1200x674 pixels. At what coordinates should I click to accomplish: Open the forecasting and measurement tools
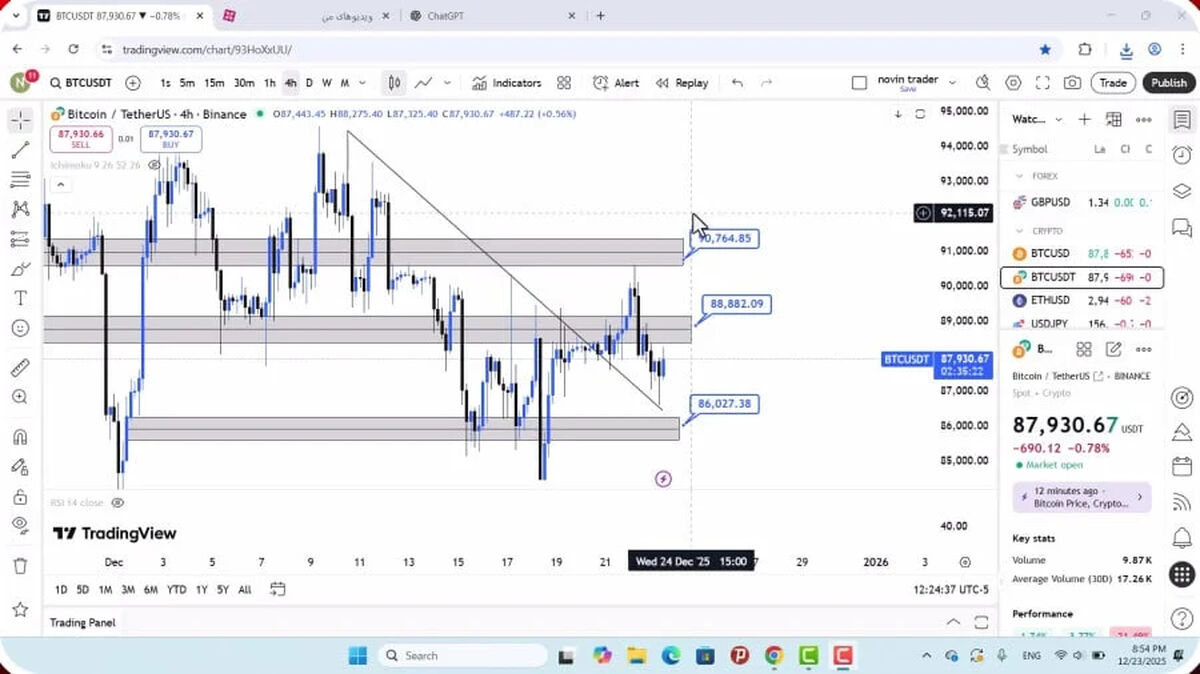pos(20,239)
